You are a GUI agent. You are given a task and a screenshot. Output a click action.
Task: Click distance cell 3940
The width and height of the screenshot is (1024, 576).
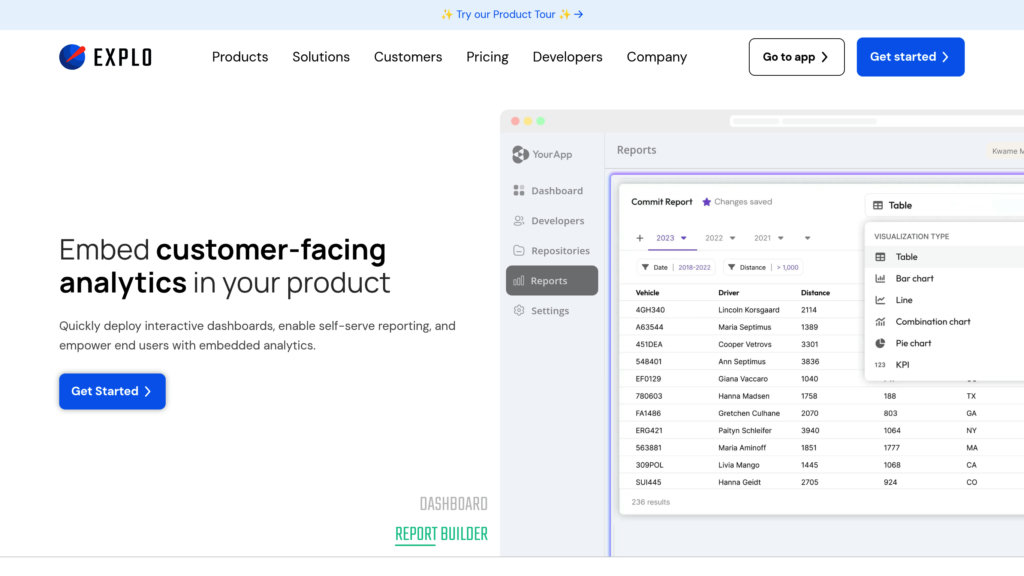pyautogui.click(x=809, y=430)
